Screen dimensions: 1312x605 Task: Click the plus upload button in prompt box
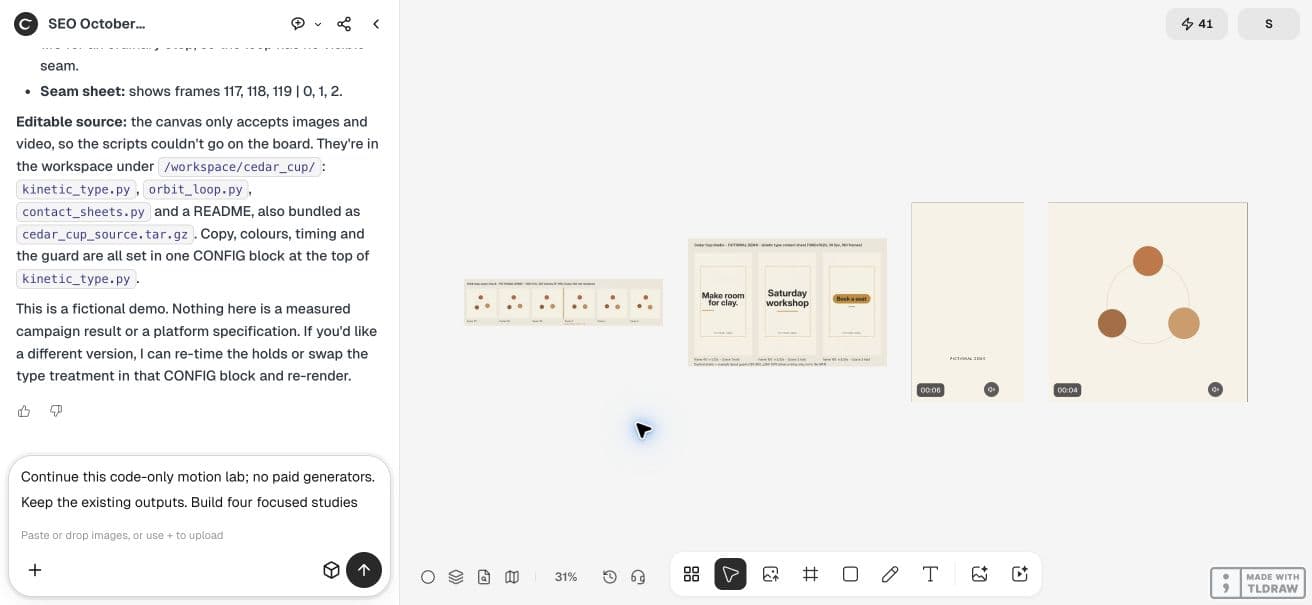35,570
